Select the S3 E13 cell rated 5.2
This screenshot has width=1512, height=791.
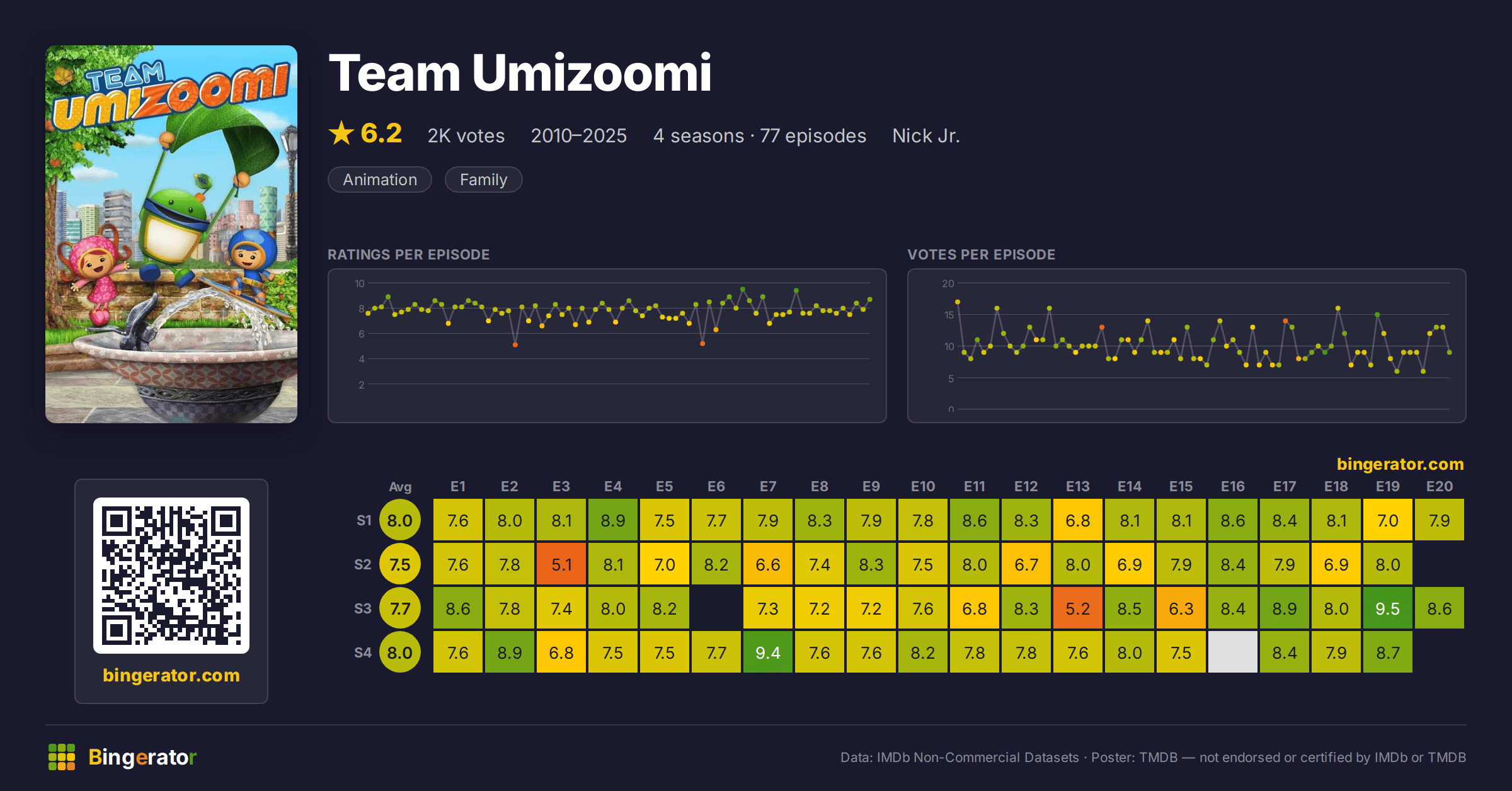pyautogui.click(x=1078, y=608)
